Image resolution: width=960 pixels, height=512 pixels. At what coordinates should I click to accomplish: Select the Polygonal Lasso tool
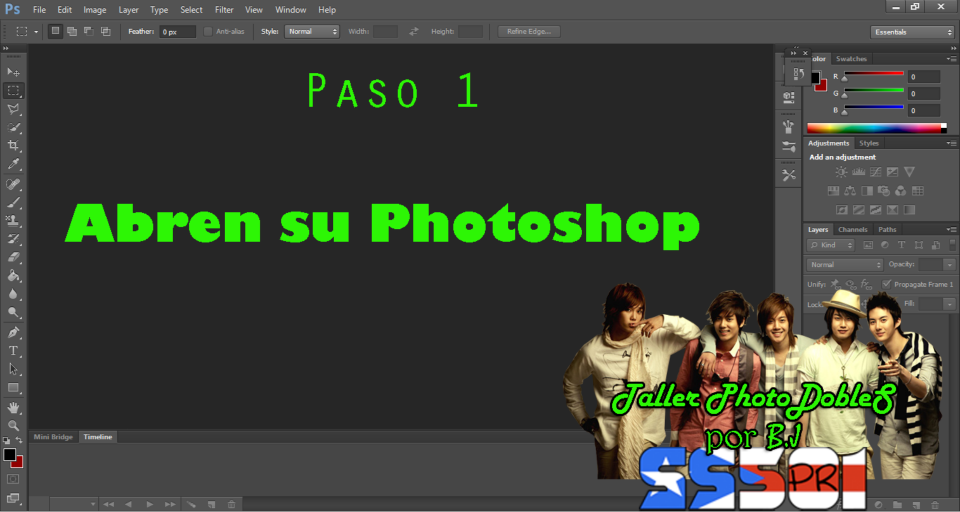click(13, 109)
